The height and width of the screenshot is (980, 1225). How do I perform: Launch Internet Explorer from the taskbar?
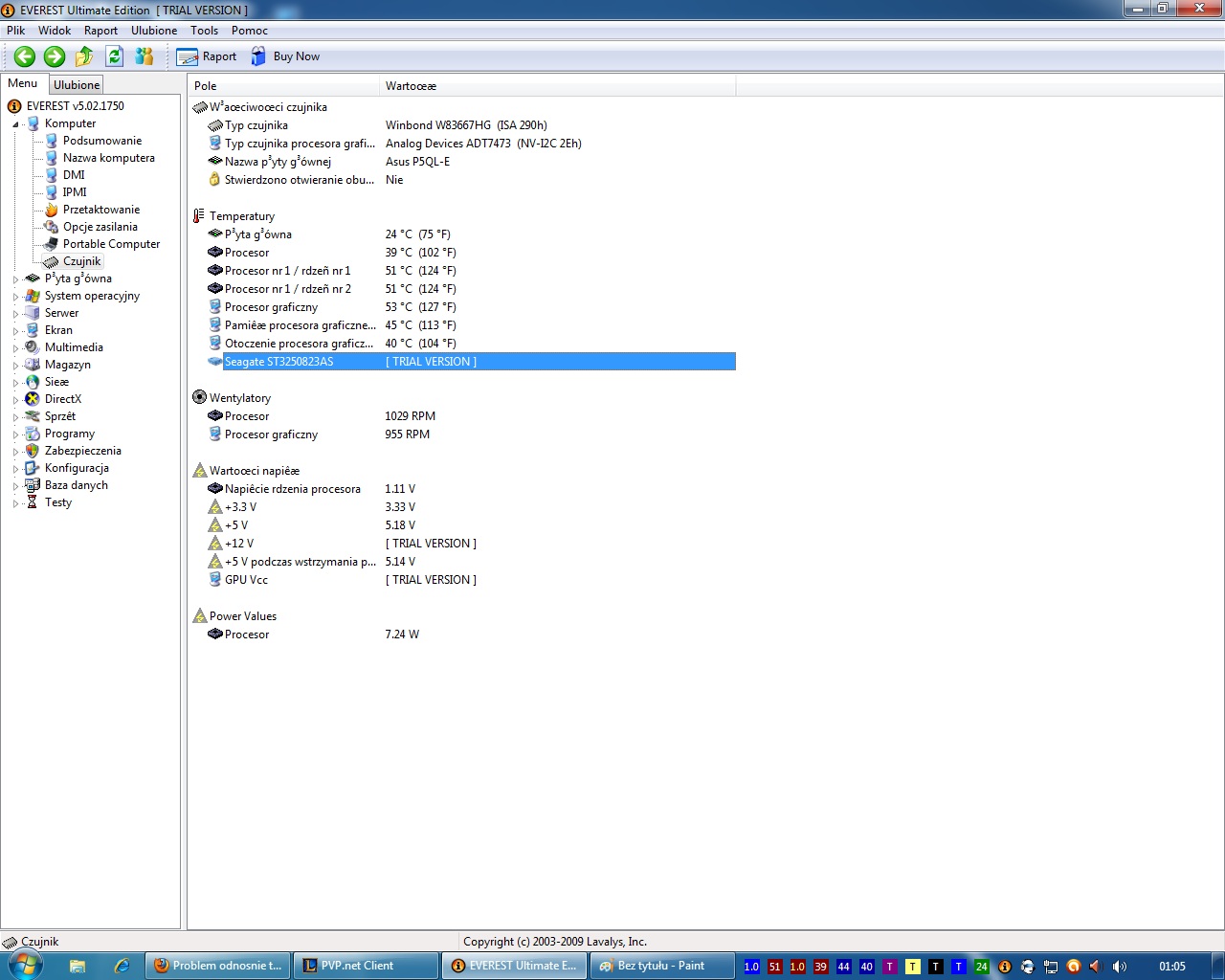coord(122,966)
